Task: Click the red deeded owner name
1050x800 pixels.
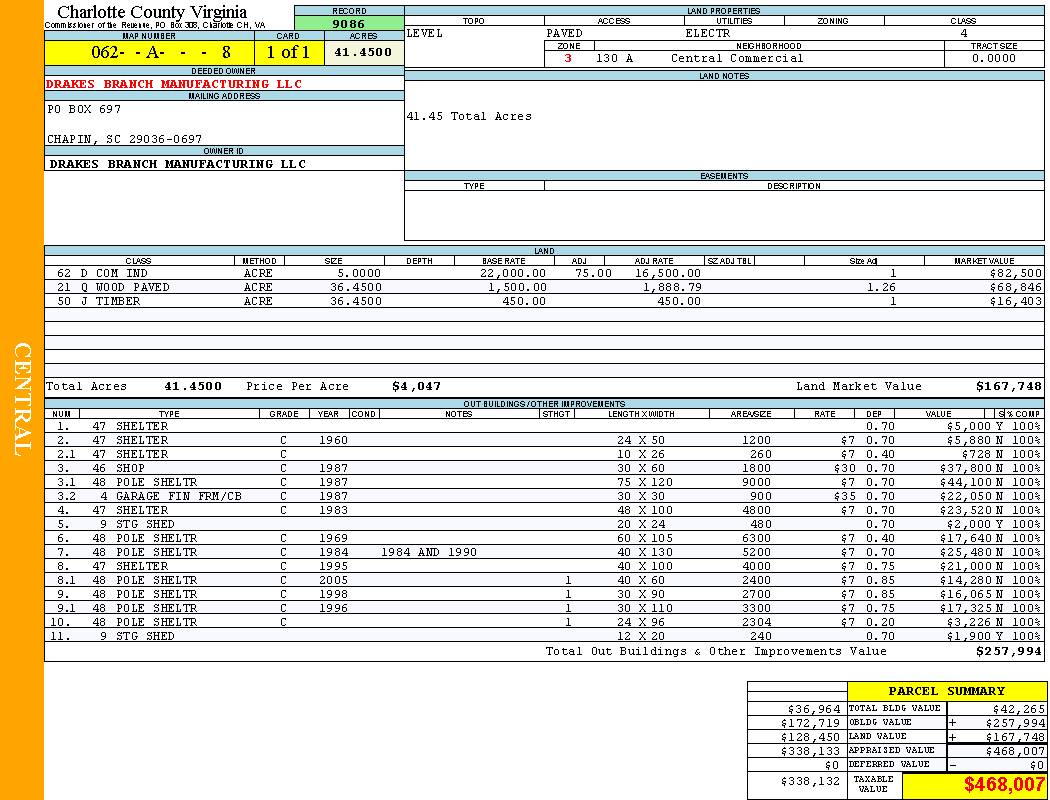Action: click(174, 84)
